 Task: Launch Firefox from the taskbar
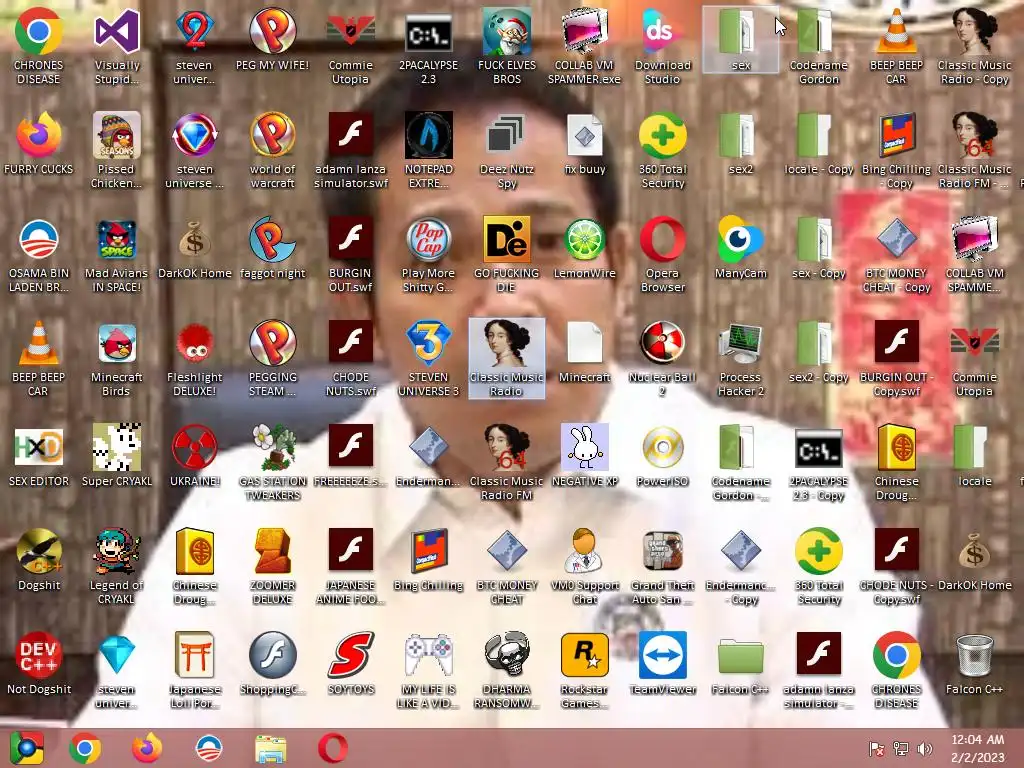tap(147, 748)
